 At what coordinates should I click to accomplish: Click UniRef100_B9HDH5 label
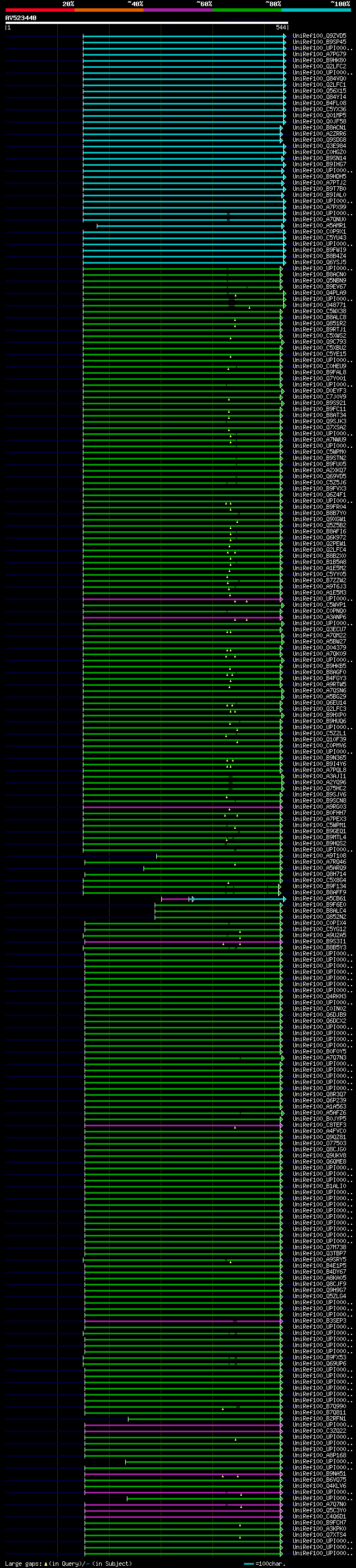[319, 176]
